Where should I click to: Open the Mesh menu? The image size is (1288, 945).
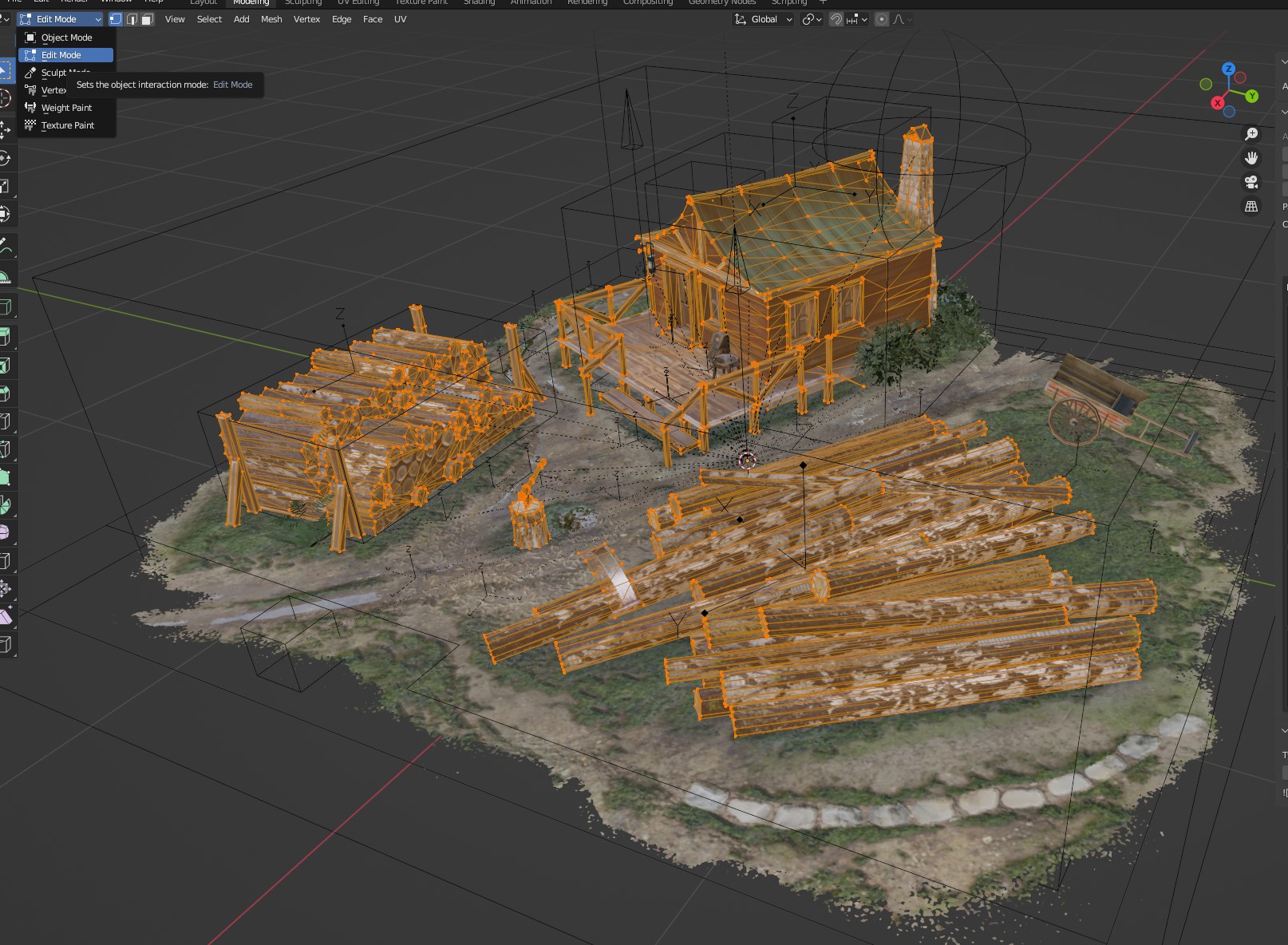coord(271,19)
